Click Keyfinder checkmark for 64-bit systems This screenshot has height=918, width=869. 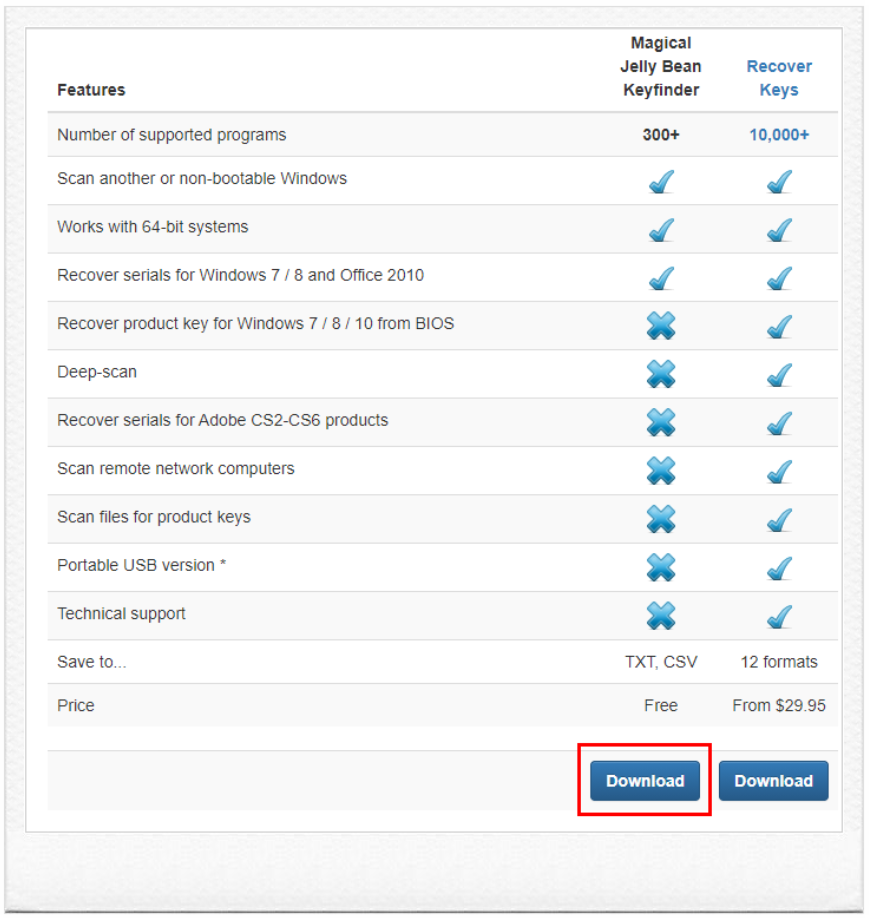coord(661,230)
